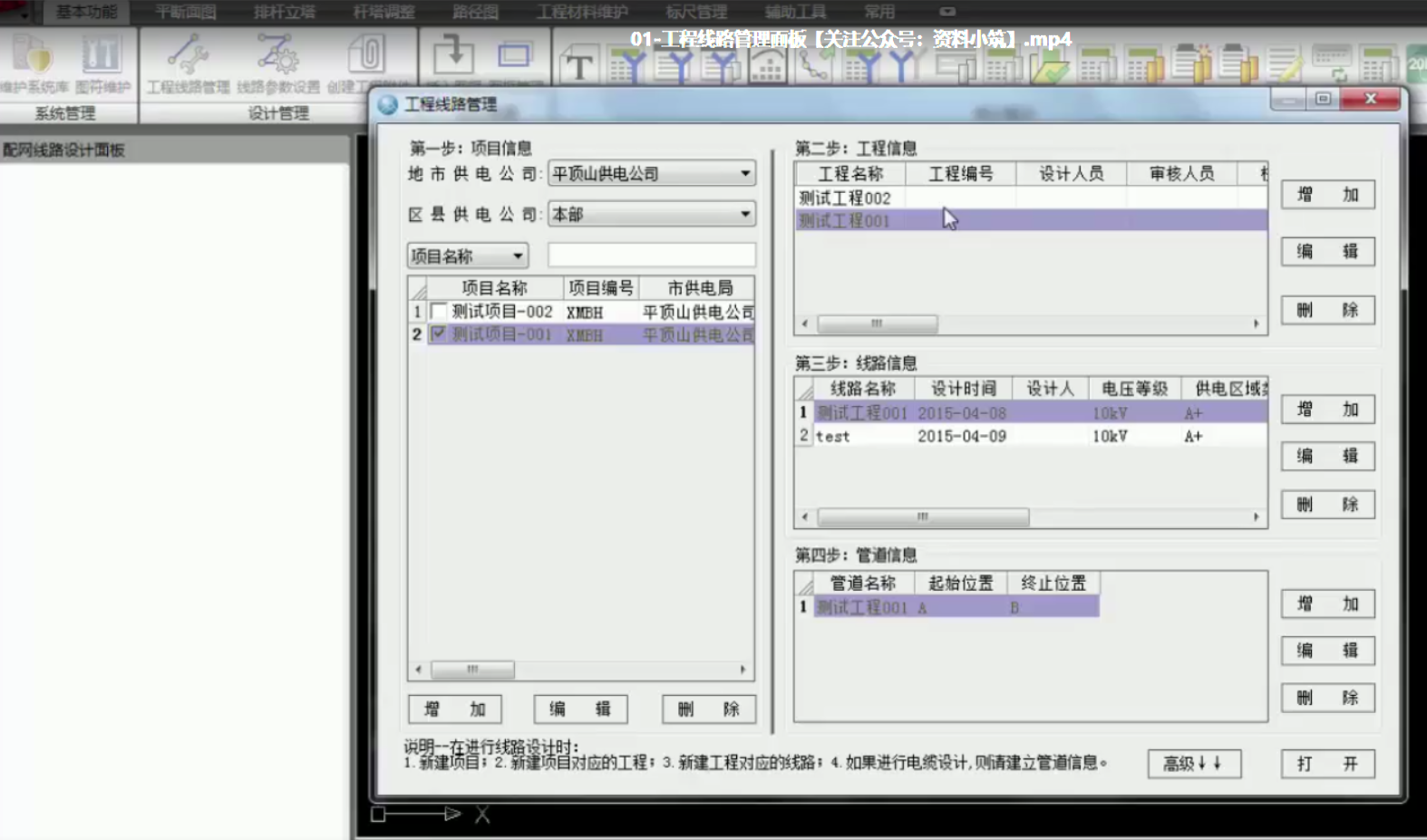Screen dimensions: 1427x840
Task: Check the 测试项目-002 checkbox
Action: [x=439, y=312]
